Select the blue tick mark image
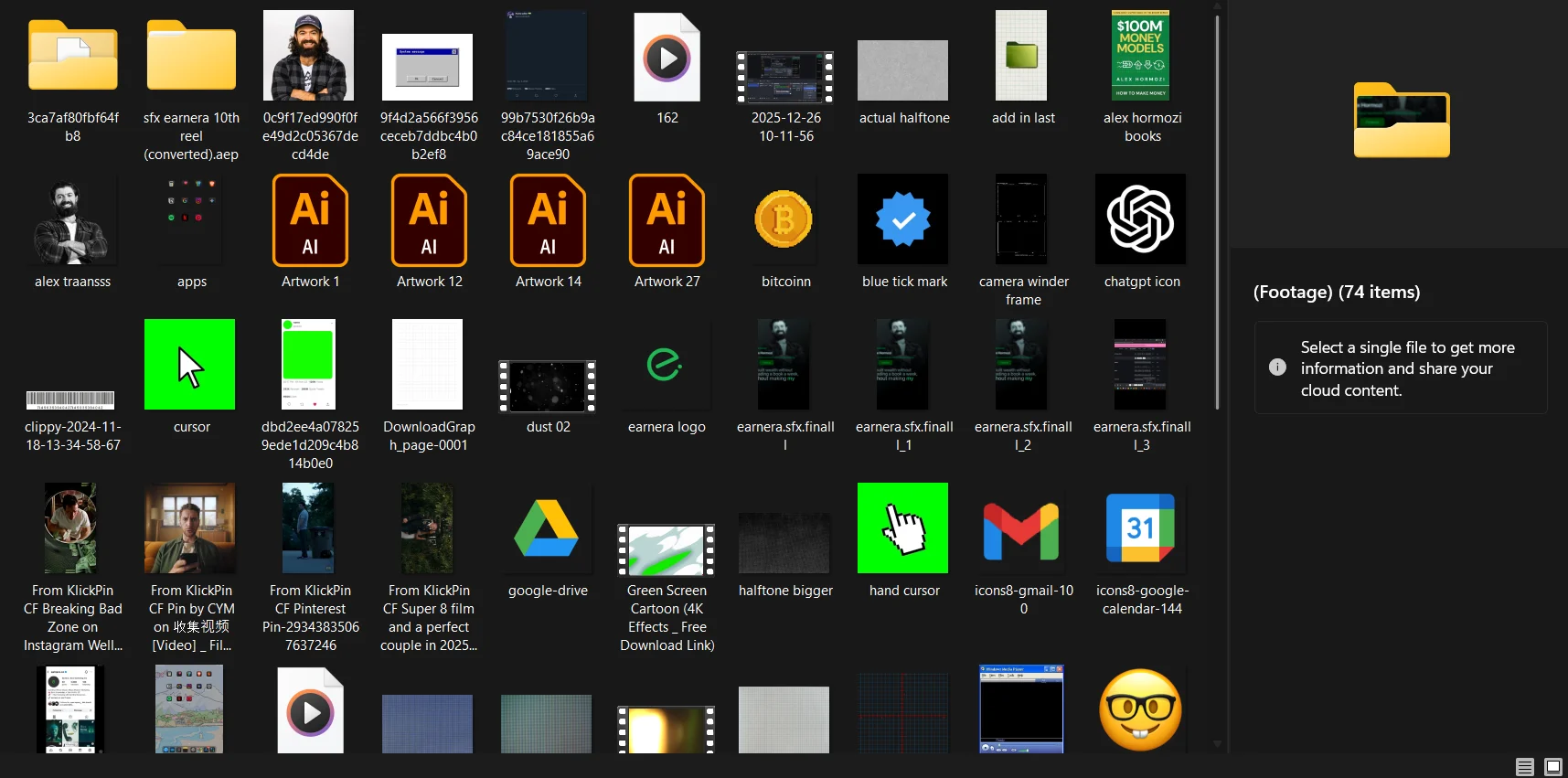 903,220
